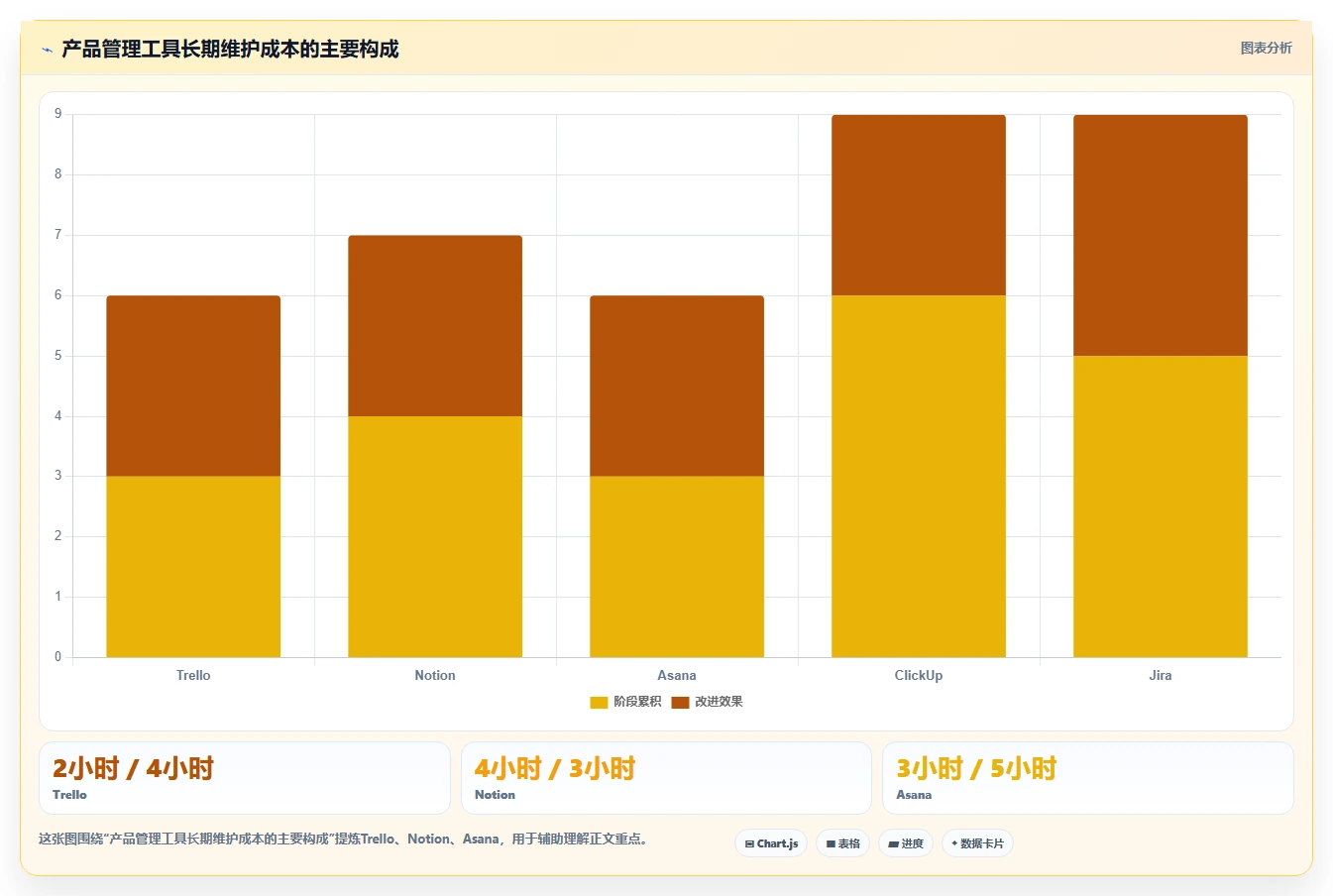Select the Notion brown bar segment

(435, 325)
